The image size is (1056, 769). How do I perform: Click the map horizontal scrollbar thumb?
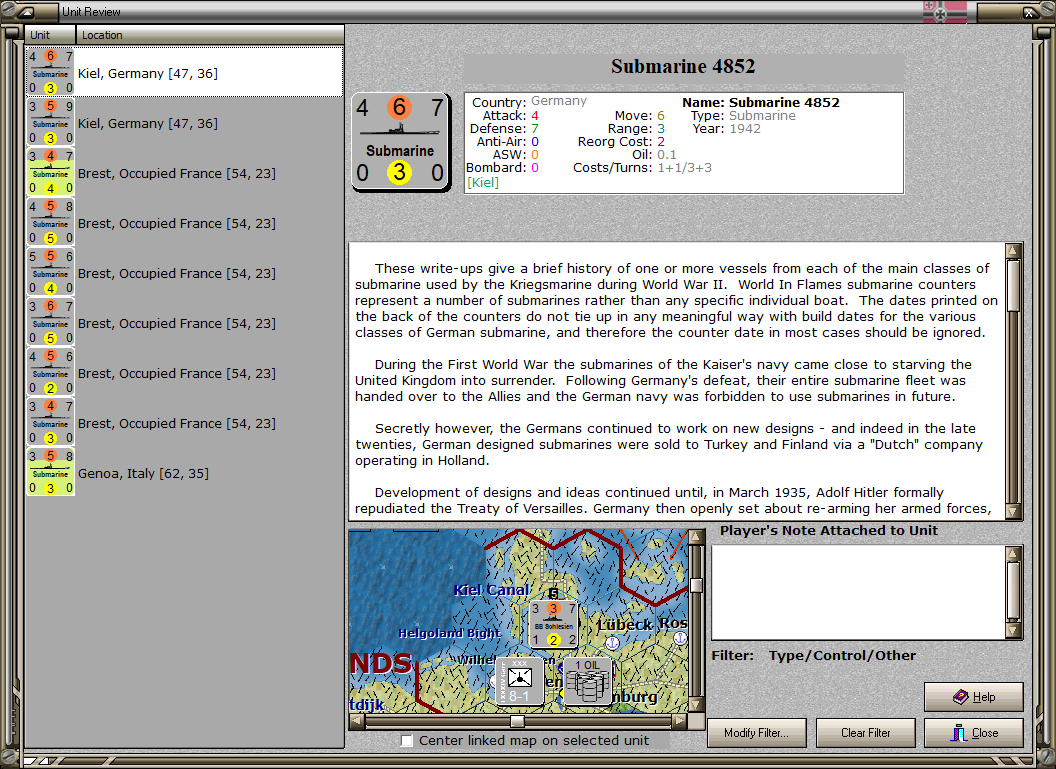pyautogui.click(x=517, y=721)
